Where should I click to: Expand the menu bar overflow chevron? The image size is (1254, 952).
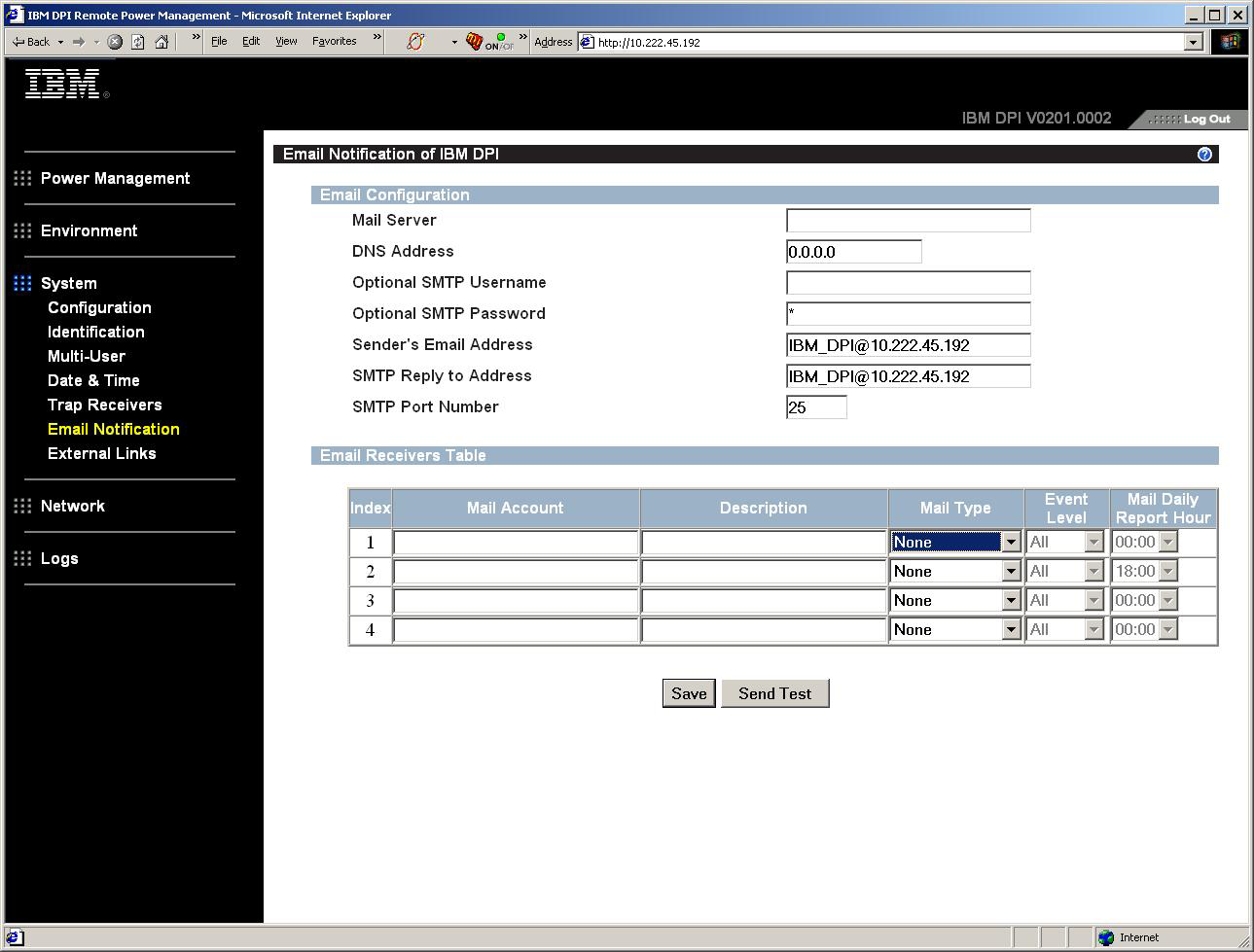point(376,39)
